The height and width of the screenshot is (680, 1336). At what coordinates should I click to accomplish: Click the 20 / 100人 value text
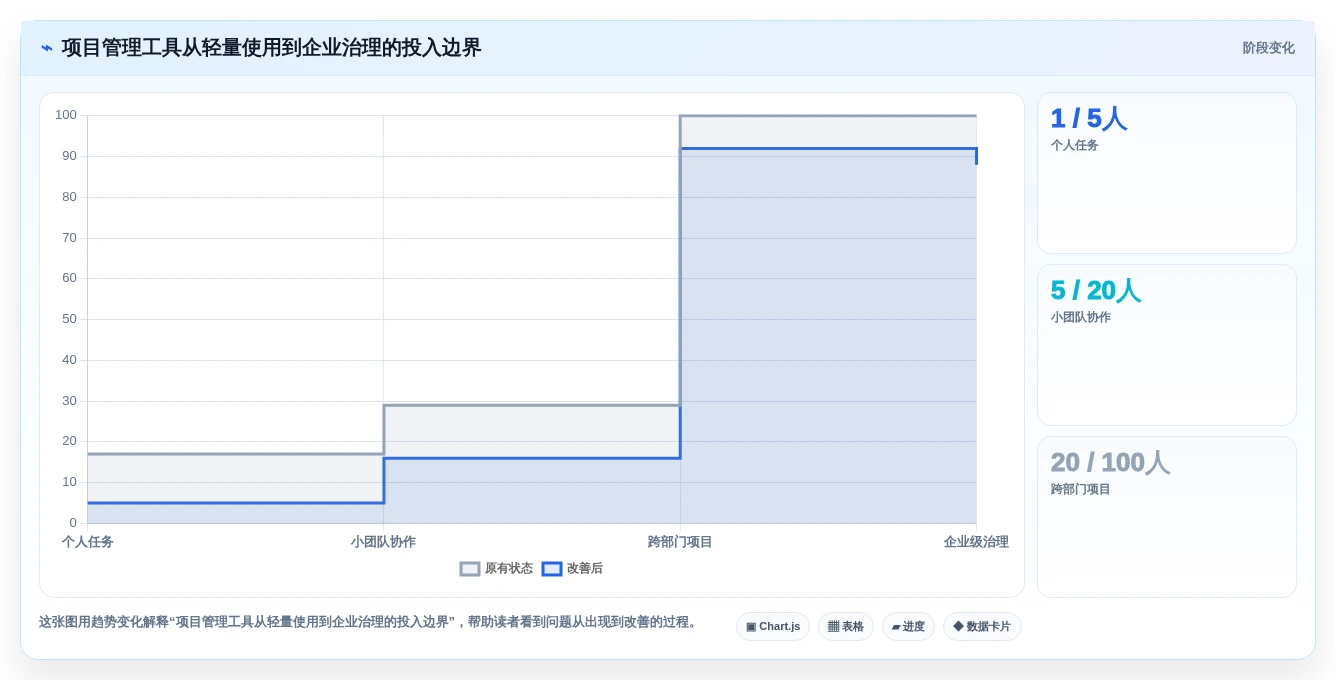click(x=1110, y=463)
